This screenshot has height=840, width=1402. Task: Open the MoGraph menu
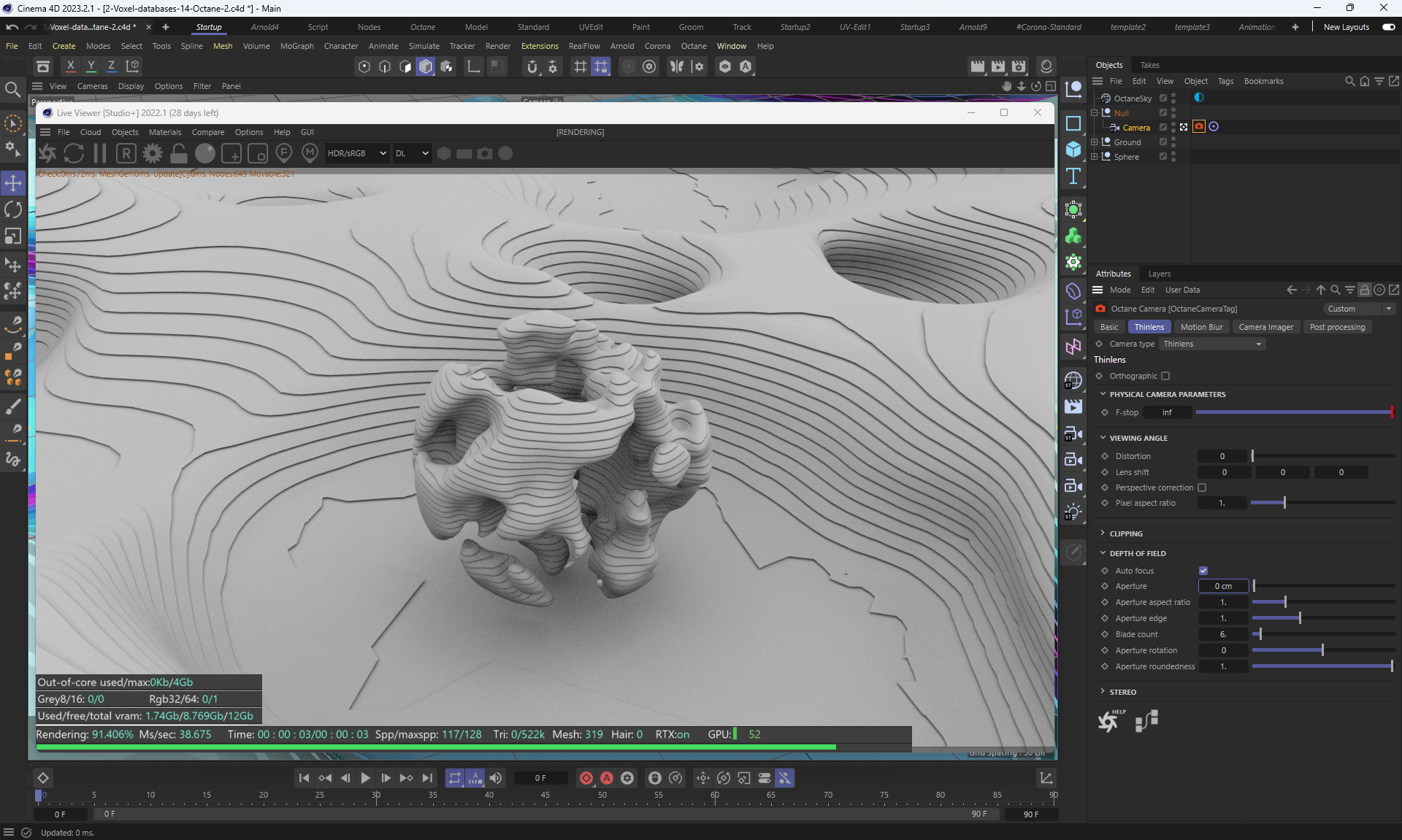296,46
